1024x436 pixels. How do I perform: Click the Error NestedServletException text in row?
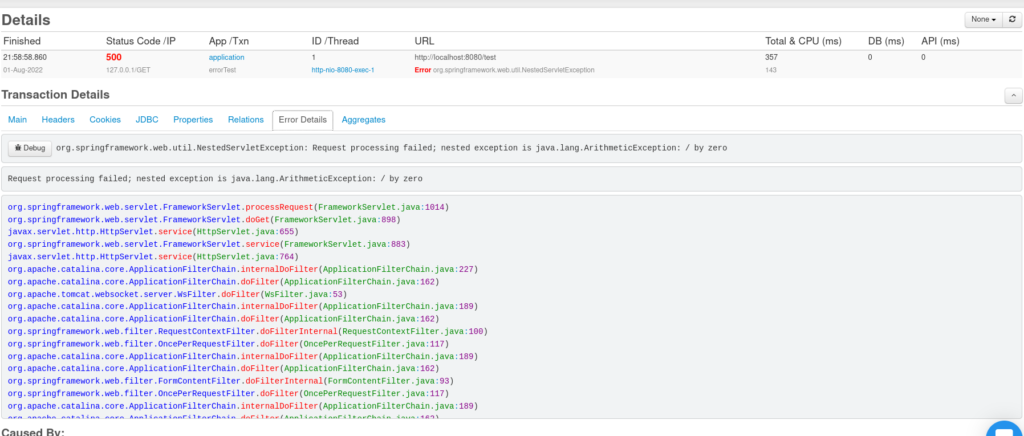pyautogui.click(x=504, y=69)
